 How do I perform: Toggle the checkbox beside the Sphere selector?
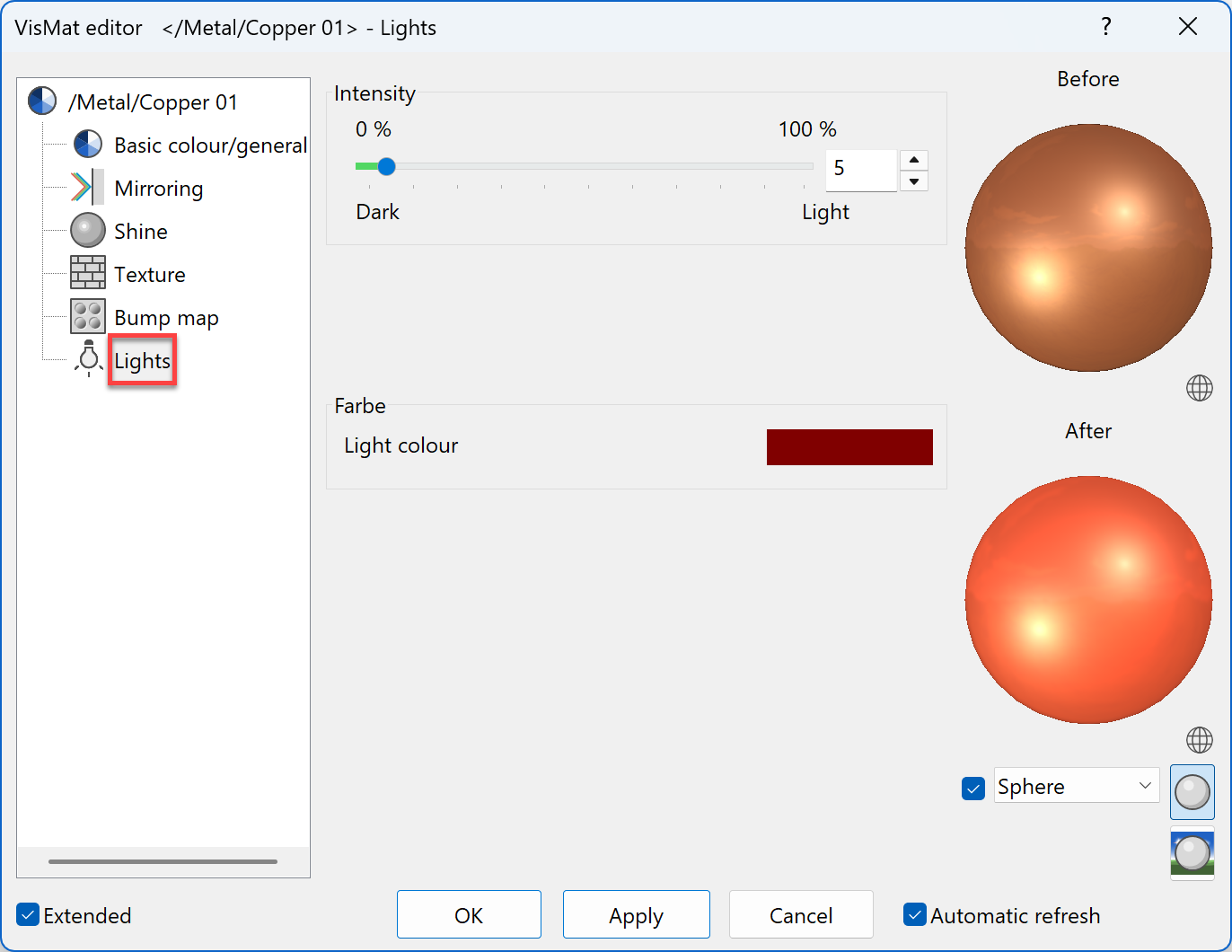tap(973, 788)
